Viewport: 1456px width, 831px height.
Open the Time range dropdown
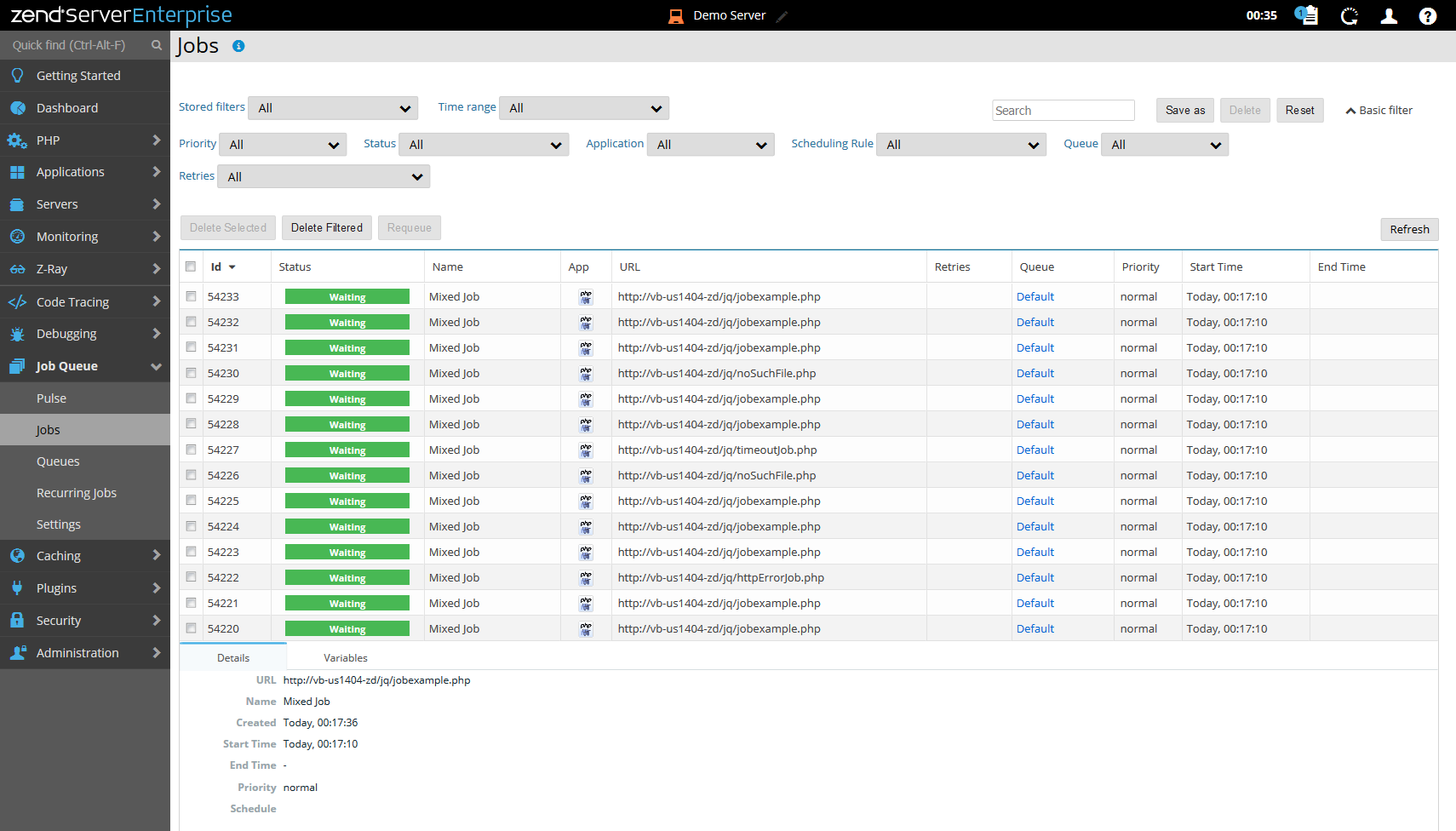pos(584,108)
